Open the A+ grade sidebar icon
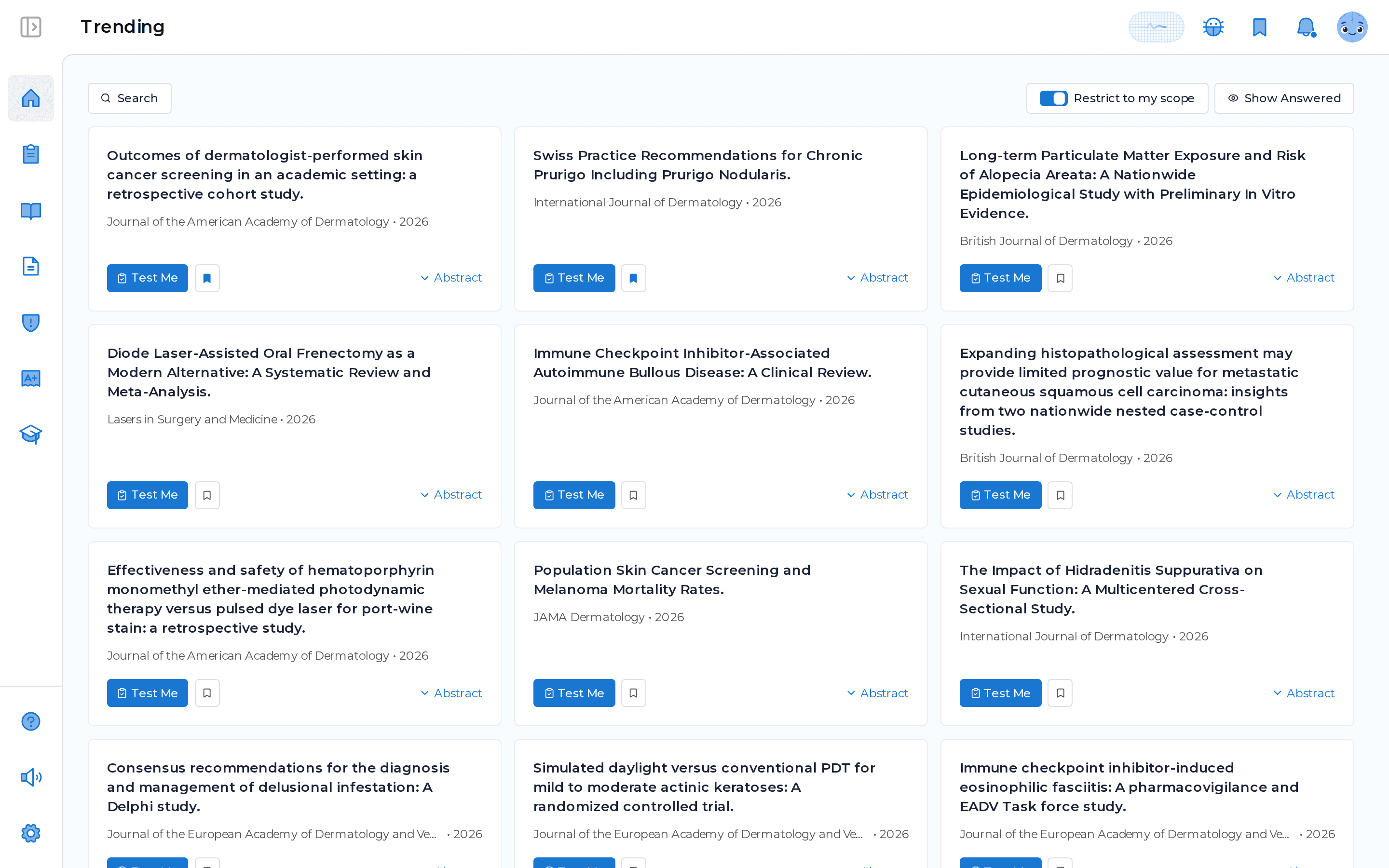The height and width of the screenshot is (868, 1389). click(30, 379)
